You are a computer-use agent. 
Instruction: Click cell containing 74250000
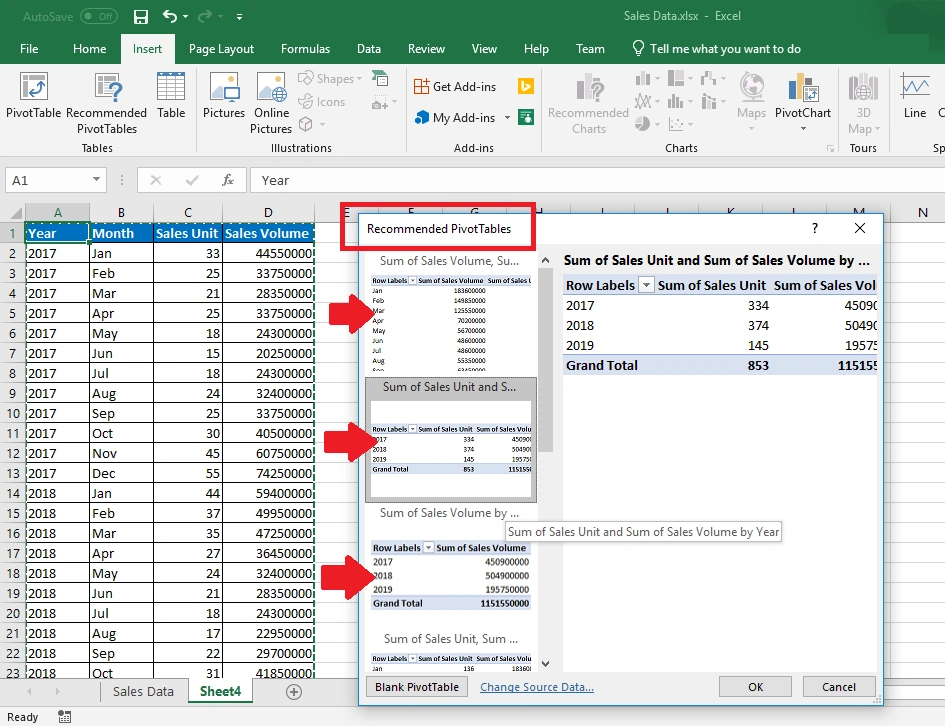pyautogui.click(x=268, y=474)
